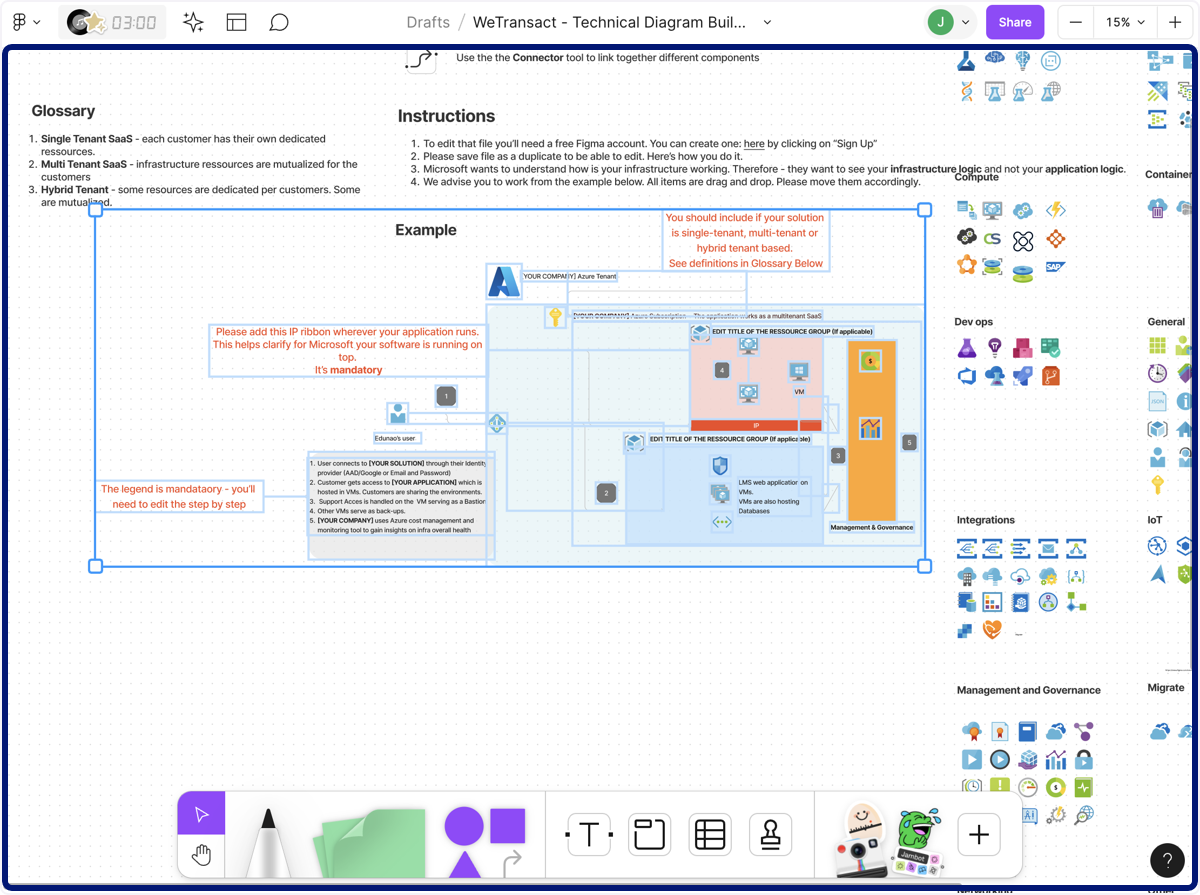Open the Help question mark button

pos(1167,860)
